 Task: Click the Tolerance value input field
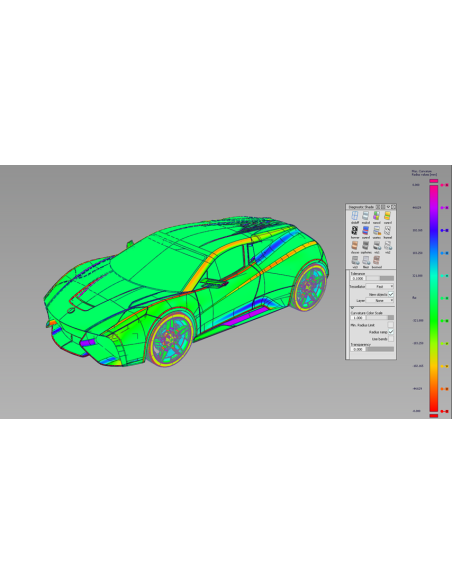[358, 278]
